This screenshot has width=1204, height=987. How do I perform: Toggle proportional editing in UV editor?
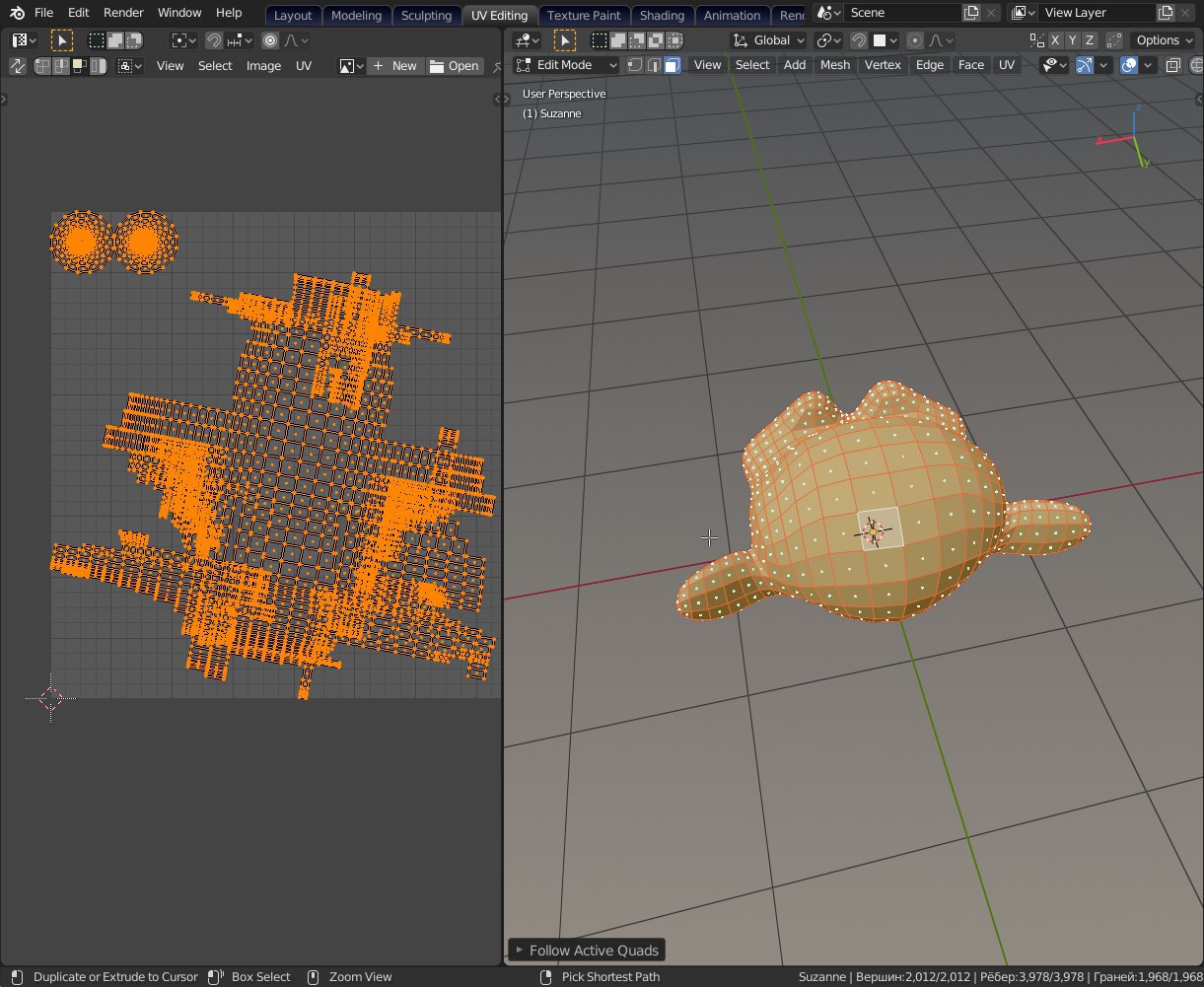pos(270,40)
